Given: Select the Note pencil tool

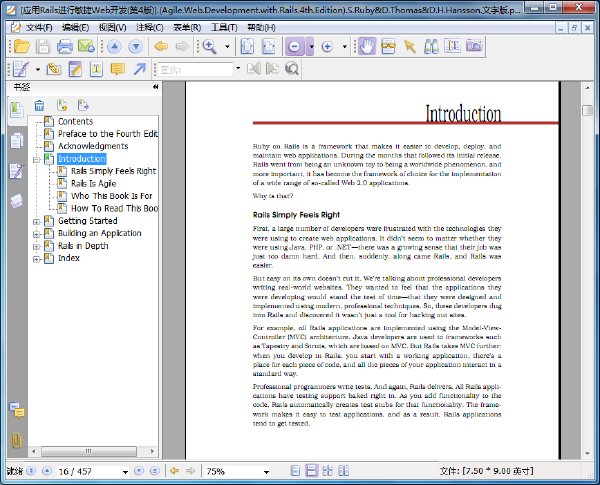Looking at the screenshot, I should (x=75, y=69).
